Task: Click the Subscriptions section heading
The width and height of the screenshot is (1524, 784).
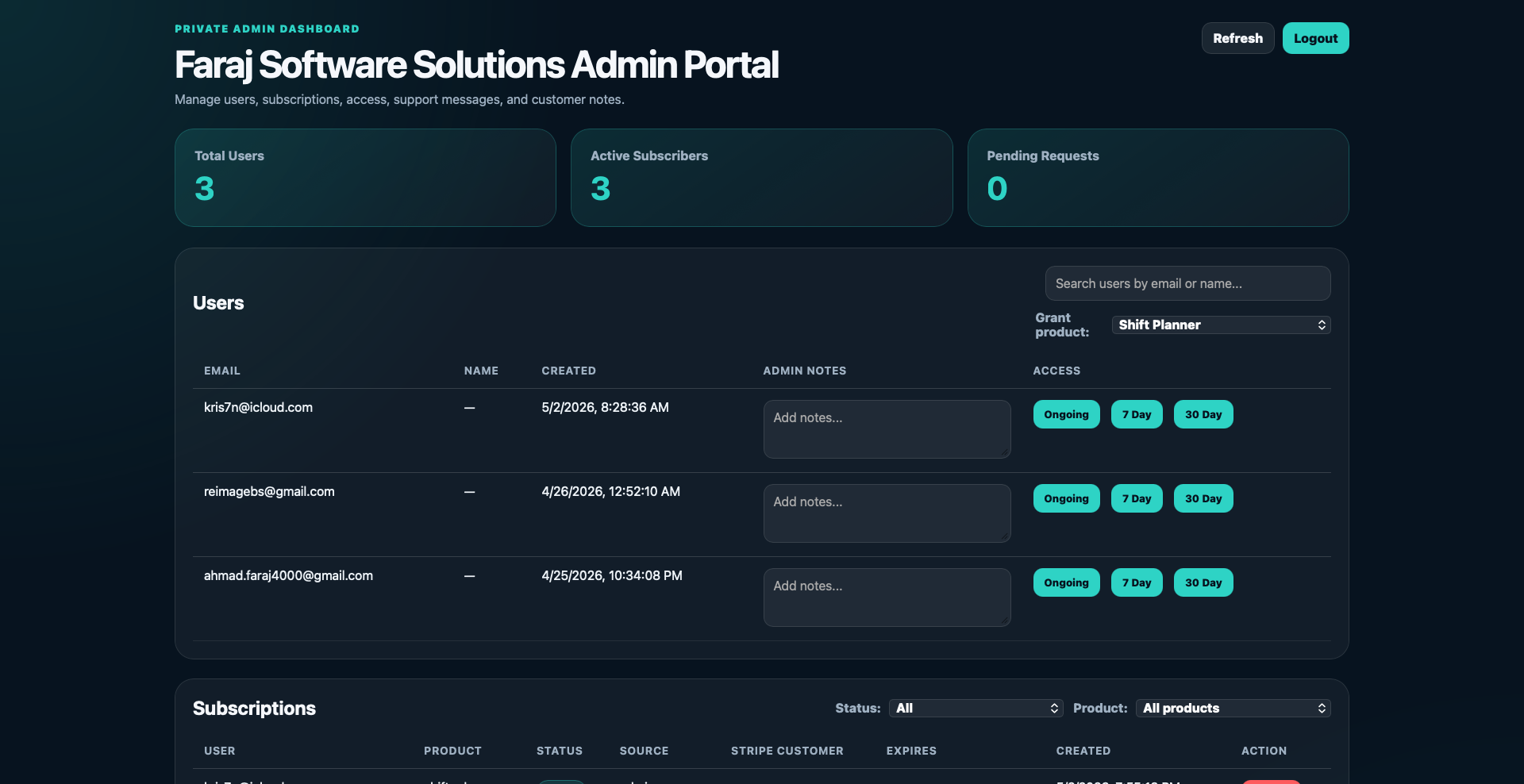Action: click(254, 708)
